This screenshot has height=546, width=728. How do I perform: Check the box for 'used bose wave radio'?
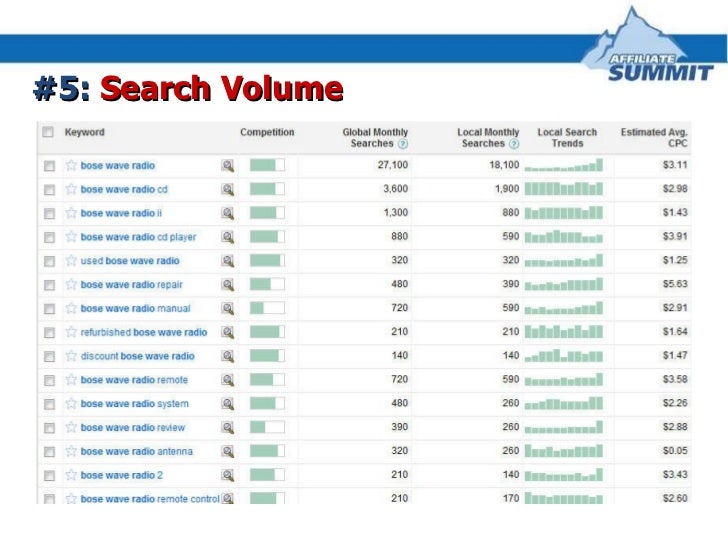click(49, 261)
